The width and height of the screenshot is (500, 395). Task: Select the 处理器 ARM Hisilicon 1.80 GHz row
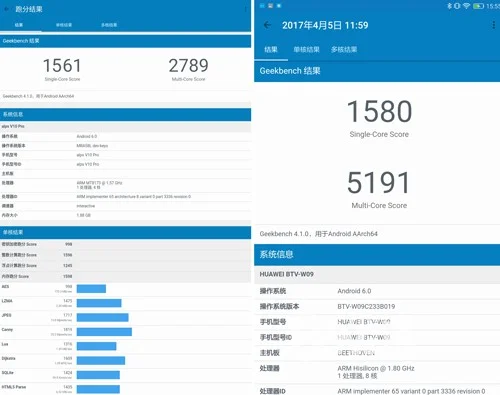[x=377, y=372]
